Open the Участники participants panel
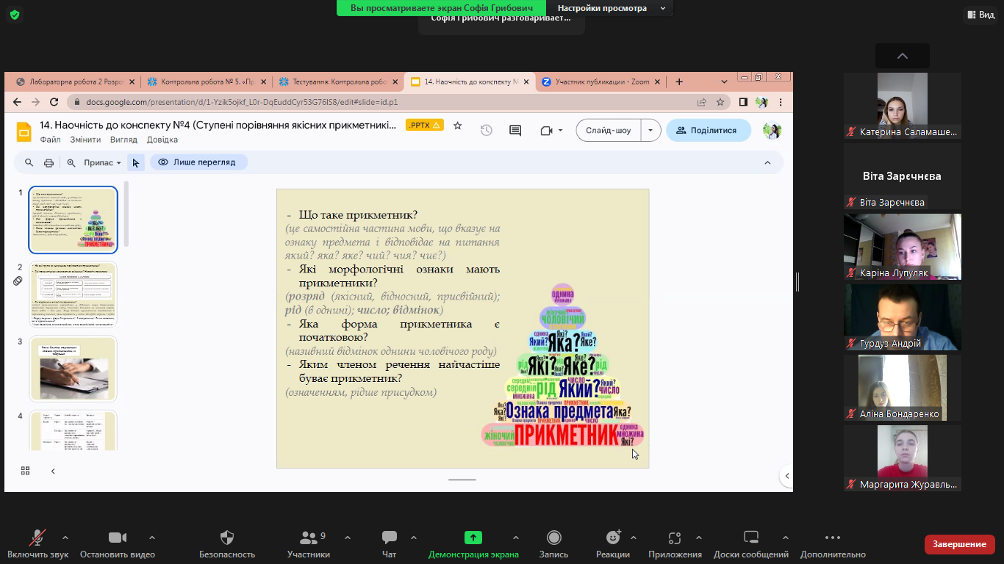 (308, 539)
